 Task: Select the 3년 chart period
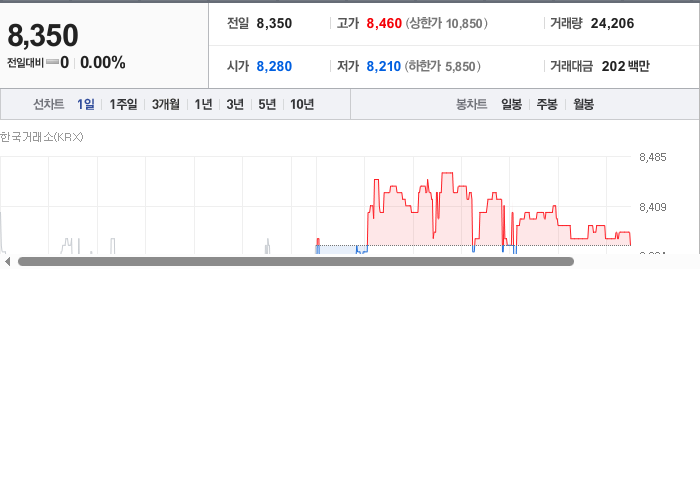coord(235,104)
